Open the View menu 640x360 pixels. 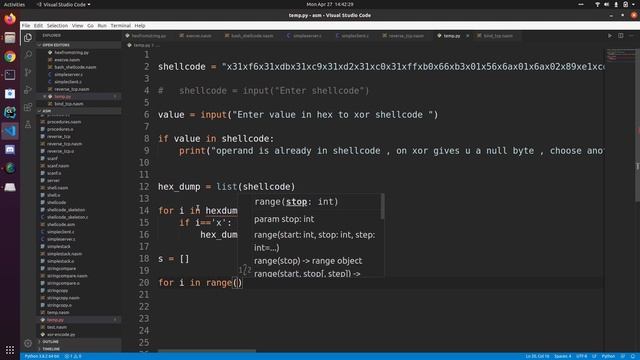pos(78,25)
